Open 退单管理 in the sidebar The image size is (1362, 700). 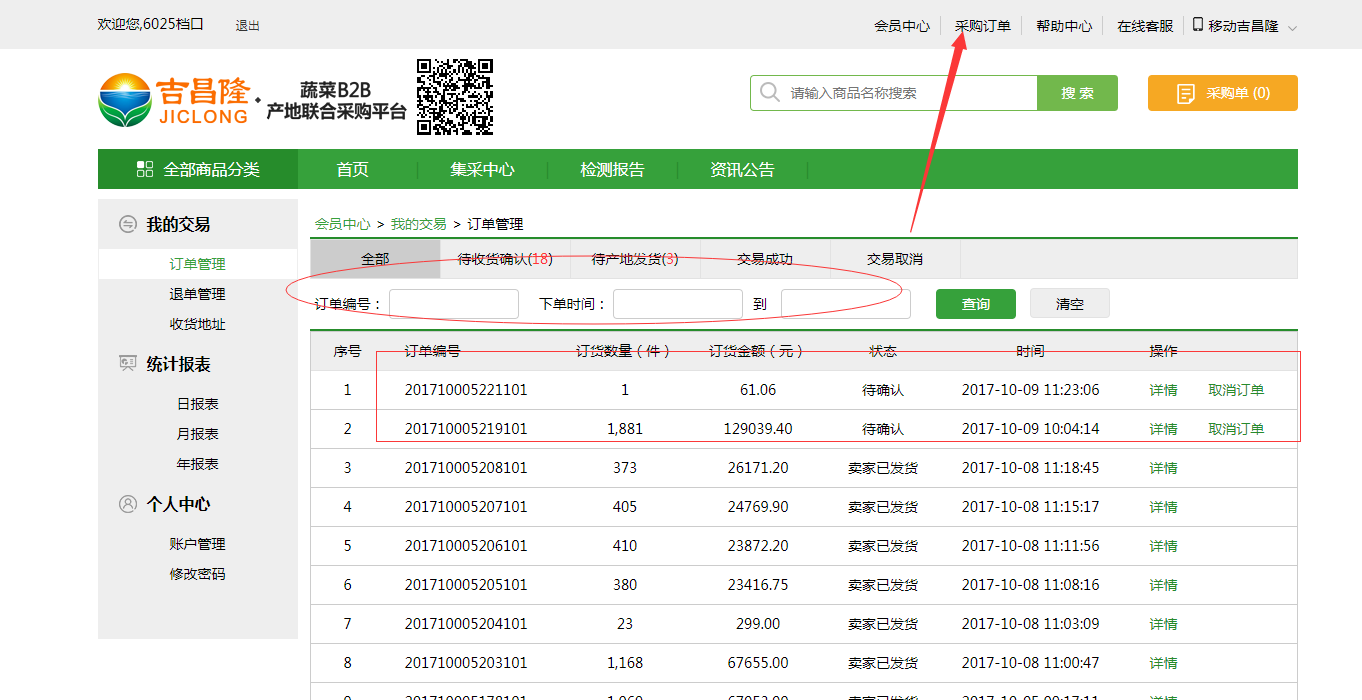pyautogui.click(x=197, y=294)
